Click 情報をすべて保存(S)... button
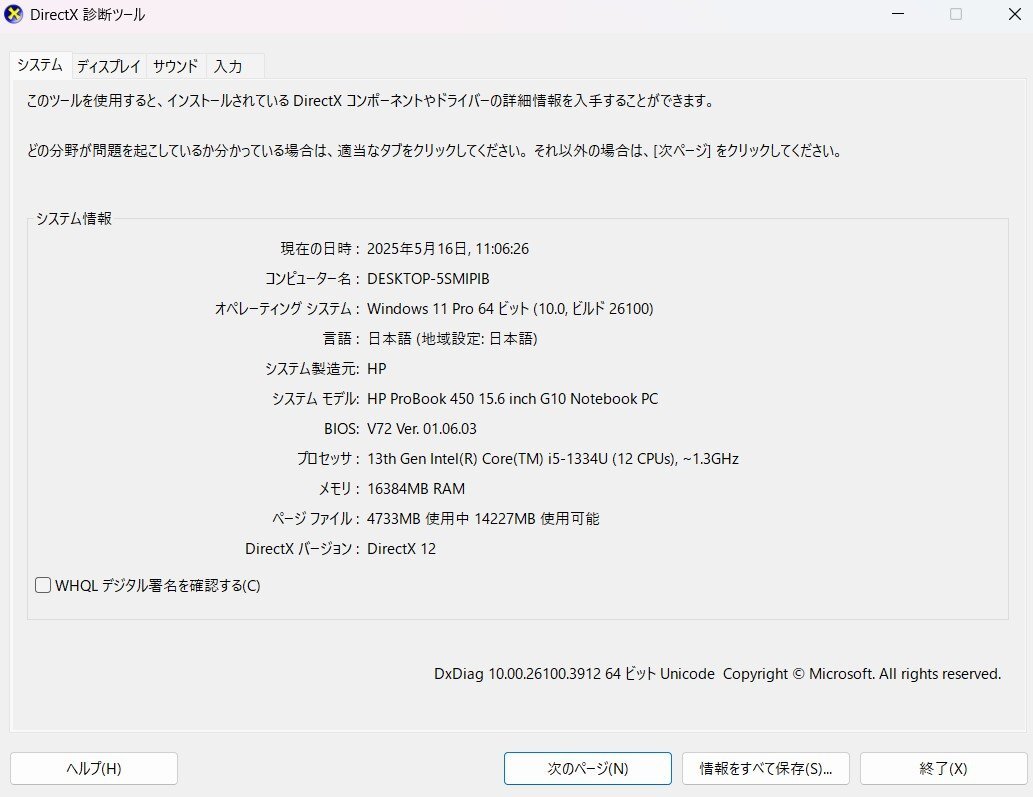Image resolution: width=1033 pixels, height=797 pixels. coord(766,768)
